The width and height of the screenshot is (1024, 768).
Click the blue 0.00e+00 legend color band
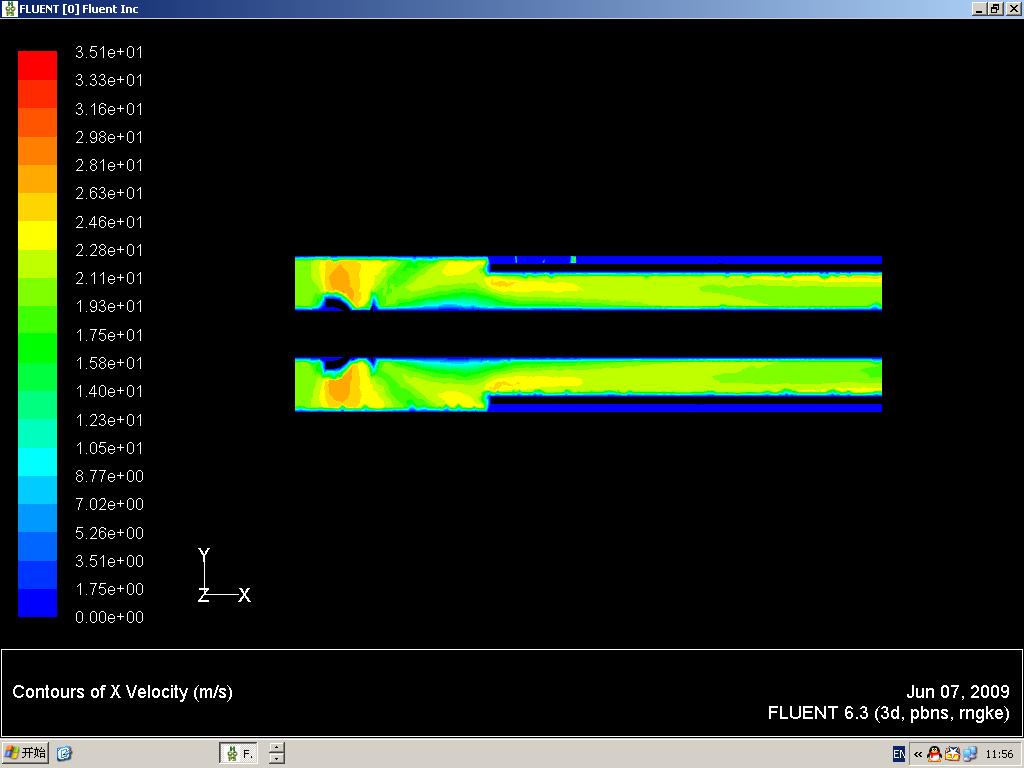coord(37,603)
